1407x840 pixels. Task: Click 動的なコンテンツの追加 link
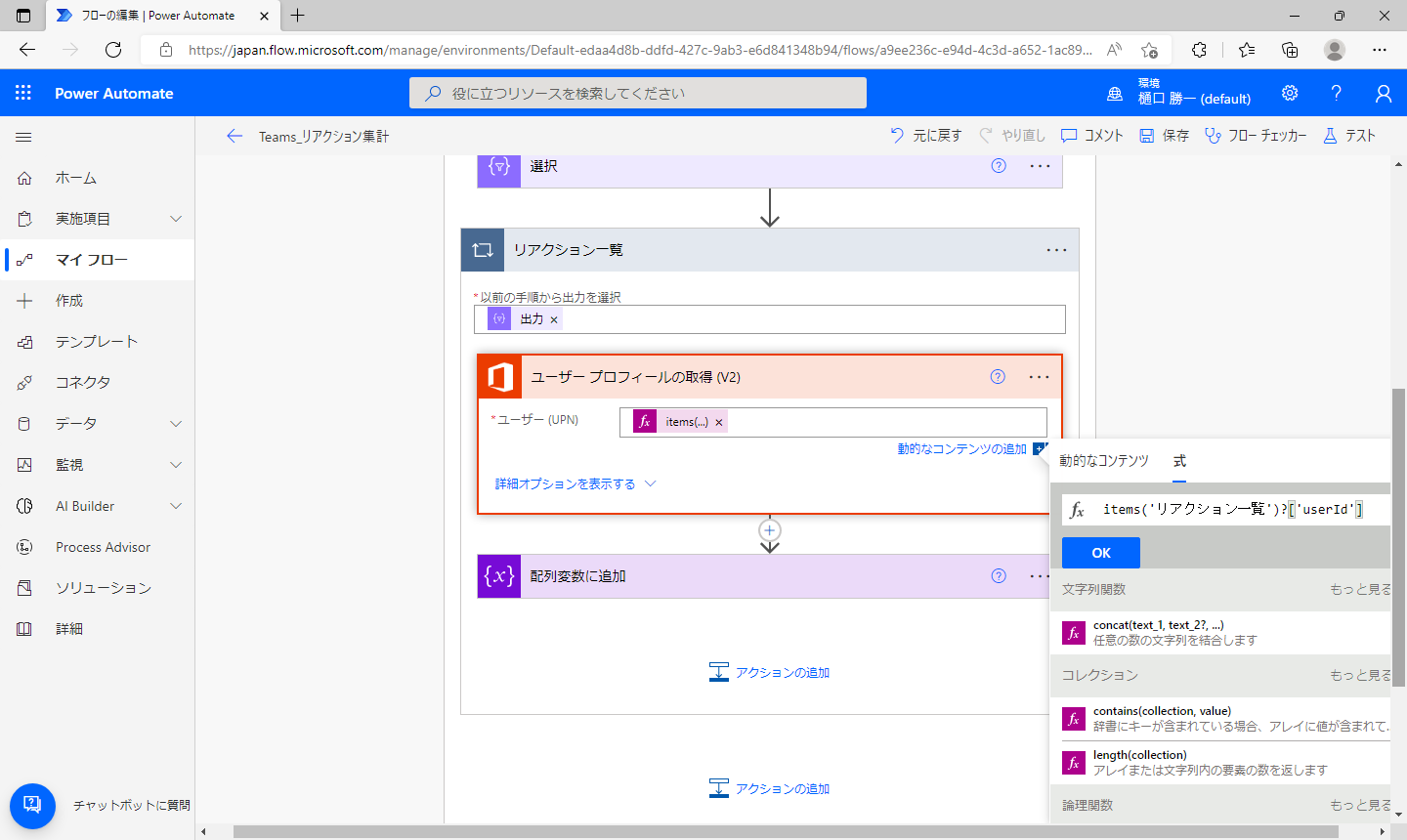click(x=962, y=449)
